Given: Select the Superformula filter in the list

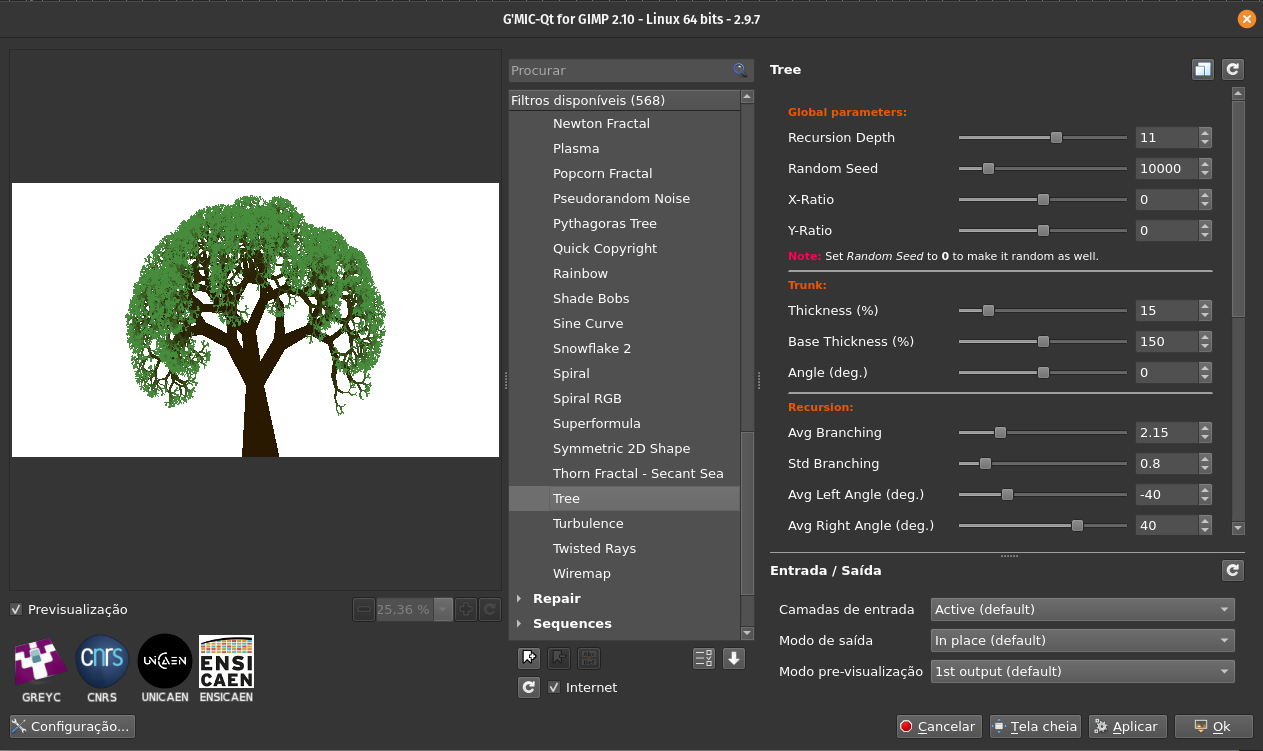Looking at the screenshot, I should pyautogui.click(x=596, y=423).
